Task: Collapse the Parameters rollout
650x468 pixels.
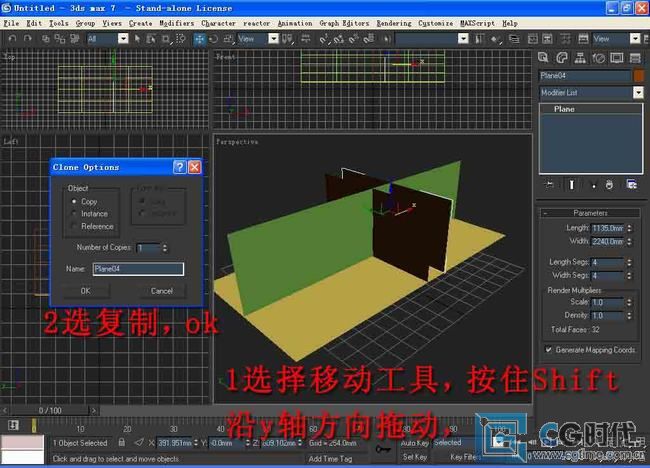Action: (x=589, y=213)
